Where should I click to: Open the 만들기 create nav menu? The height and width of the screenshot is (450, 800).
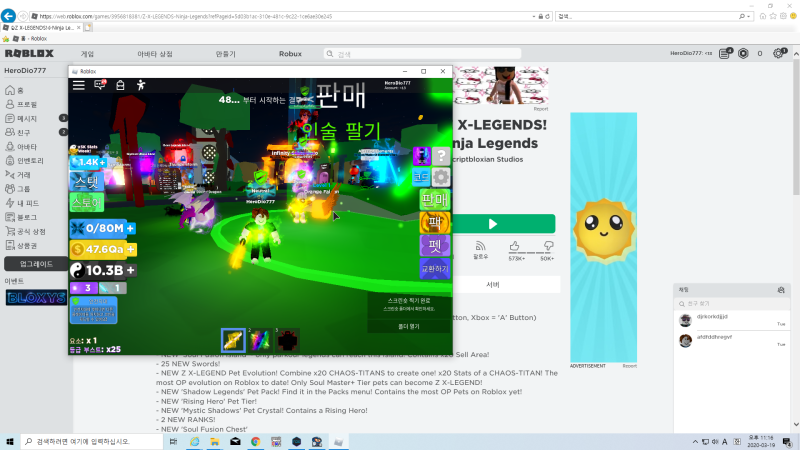[225, 54]
